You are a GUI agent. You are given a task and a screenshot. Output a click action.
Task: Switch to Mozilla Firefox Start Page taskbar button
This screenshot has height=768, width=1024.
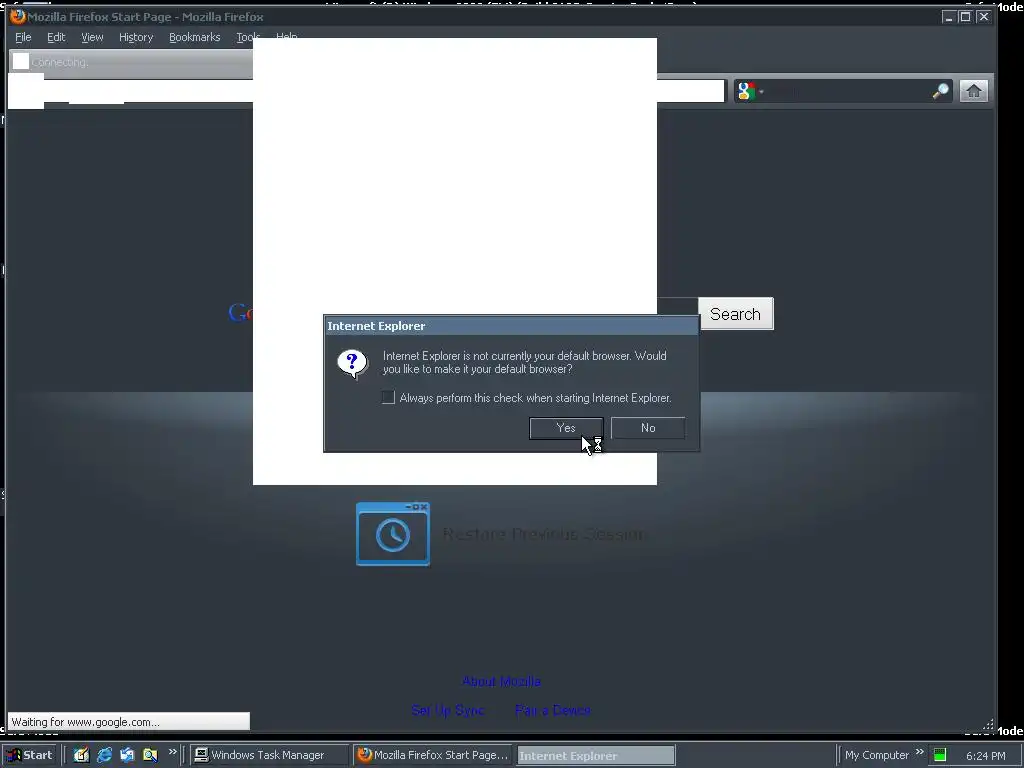434,755
